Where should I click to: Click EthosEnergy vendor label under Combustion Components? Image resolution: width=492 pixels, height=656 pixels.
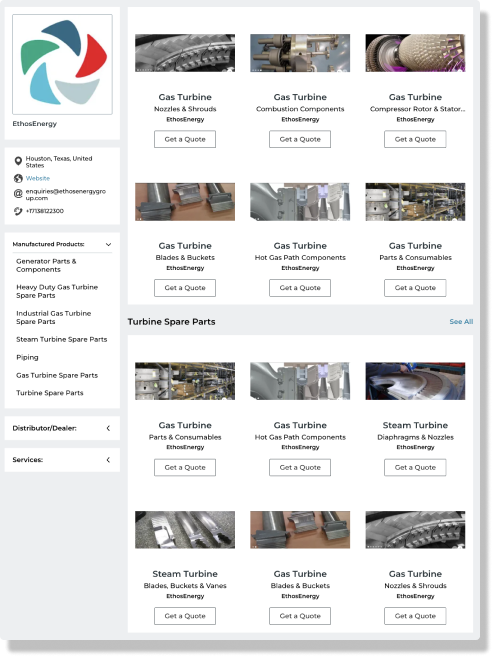tap(300, 120)
